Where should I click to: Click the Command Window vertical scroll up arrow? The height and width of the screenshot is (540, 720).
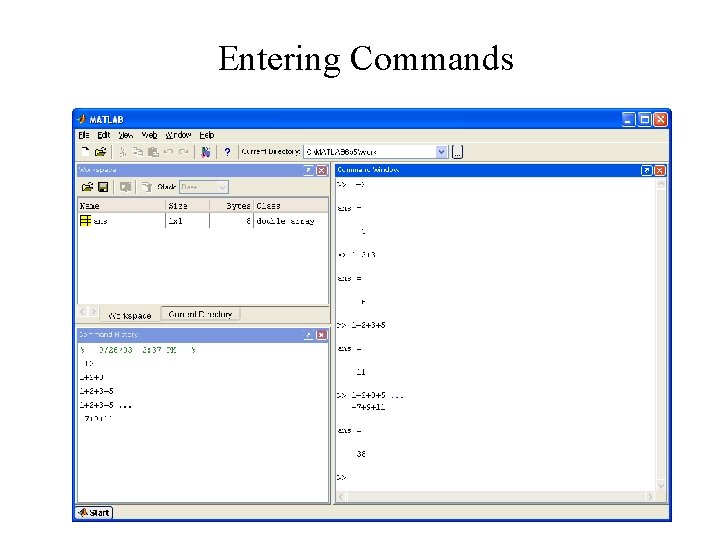661,185
